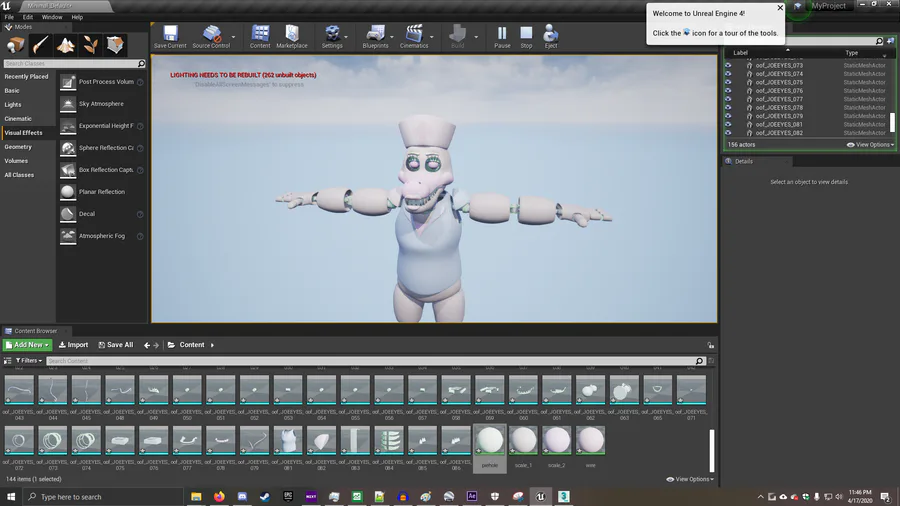Open the Marketplace from the toolbar
This screenshot has height=506, width=900.
[x=292, y=36]
